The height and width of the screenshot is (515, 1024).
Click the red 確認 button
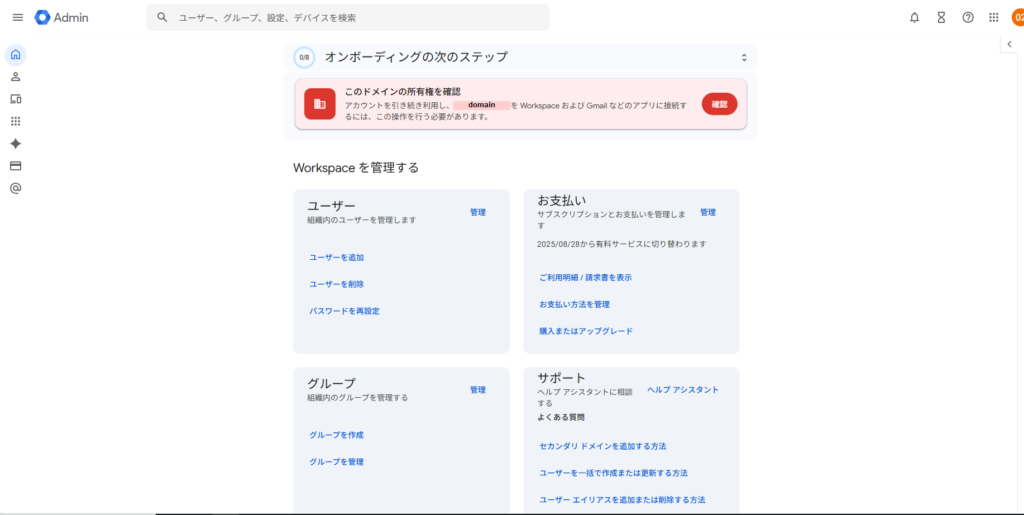(719, 104)
